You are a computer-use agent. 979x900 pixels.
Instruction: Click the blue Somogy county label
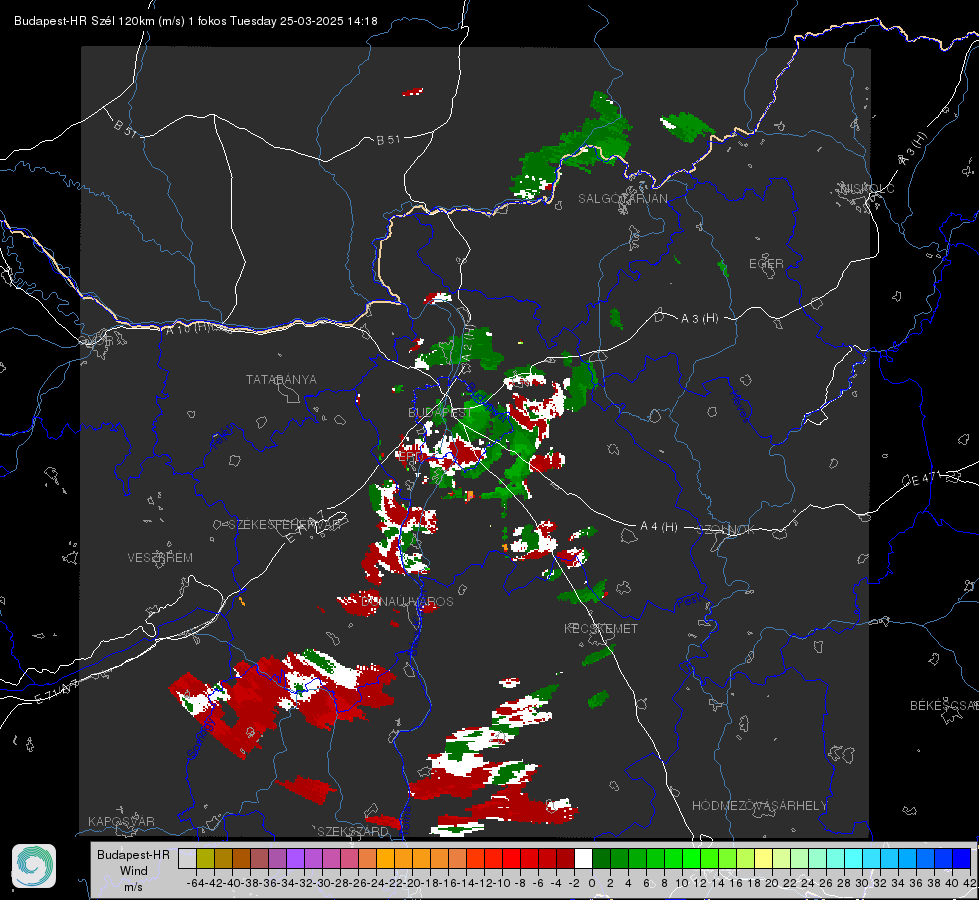click(200, 738)
